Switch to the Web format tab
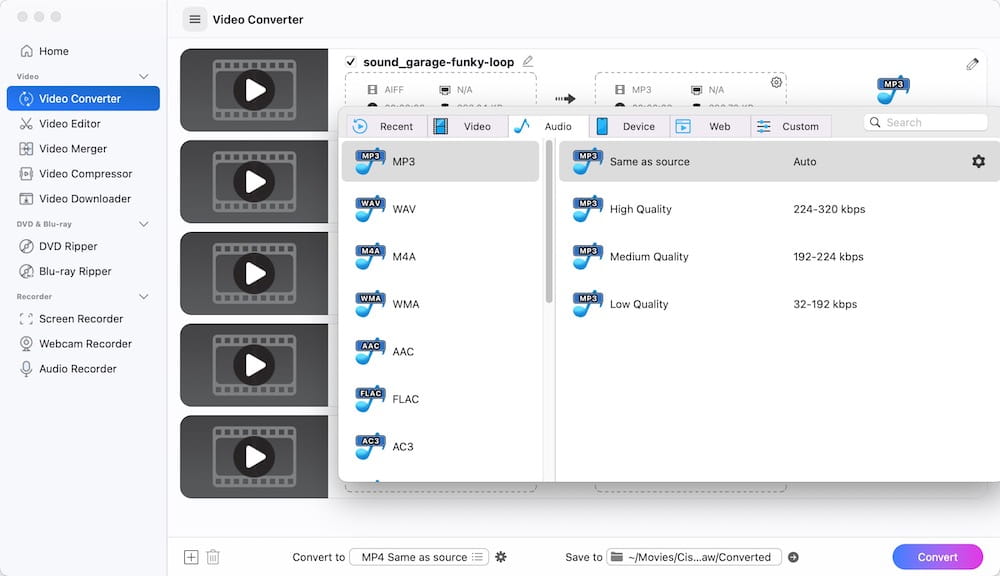Image resolution: width=1000 pixels, height=576 pixels. (710, 126)
